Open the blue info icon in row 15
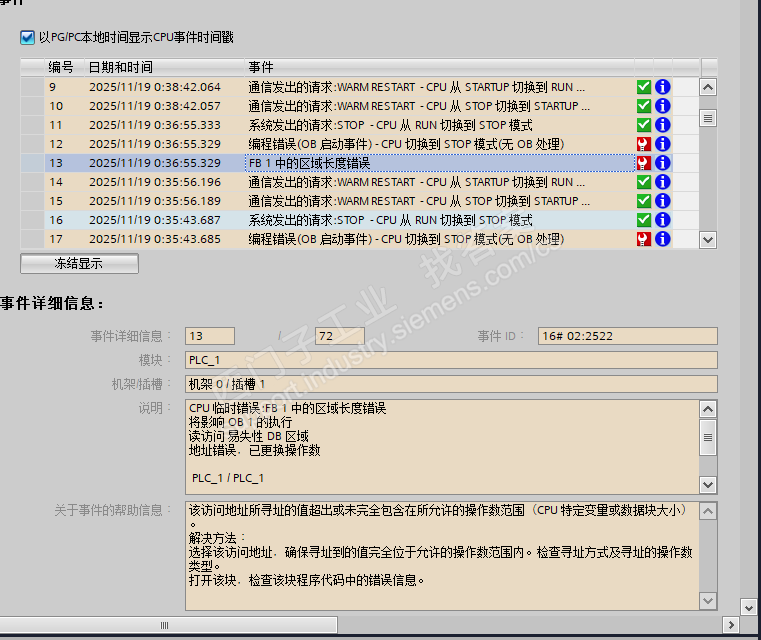This screenshot has height=640, width=761. point(662,201)
